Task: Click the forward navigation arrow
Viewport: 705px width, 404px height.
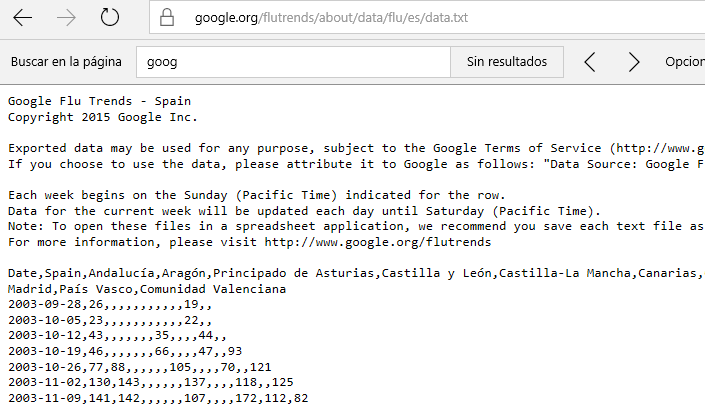Action: click(67, 18)
